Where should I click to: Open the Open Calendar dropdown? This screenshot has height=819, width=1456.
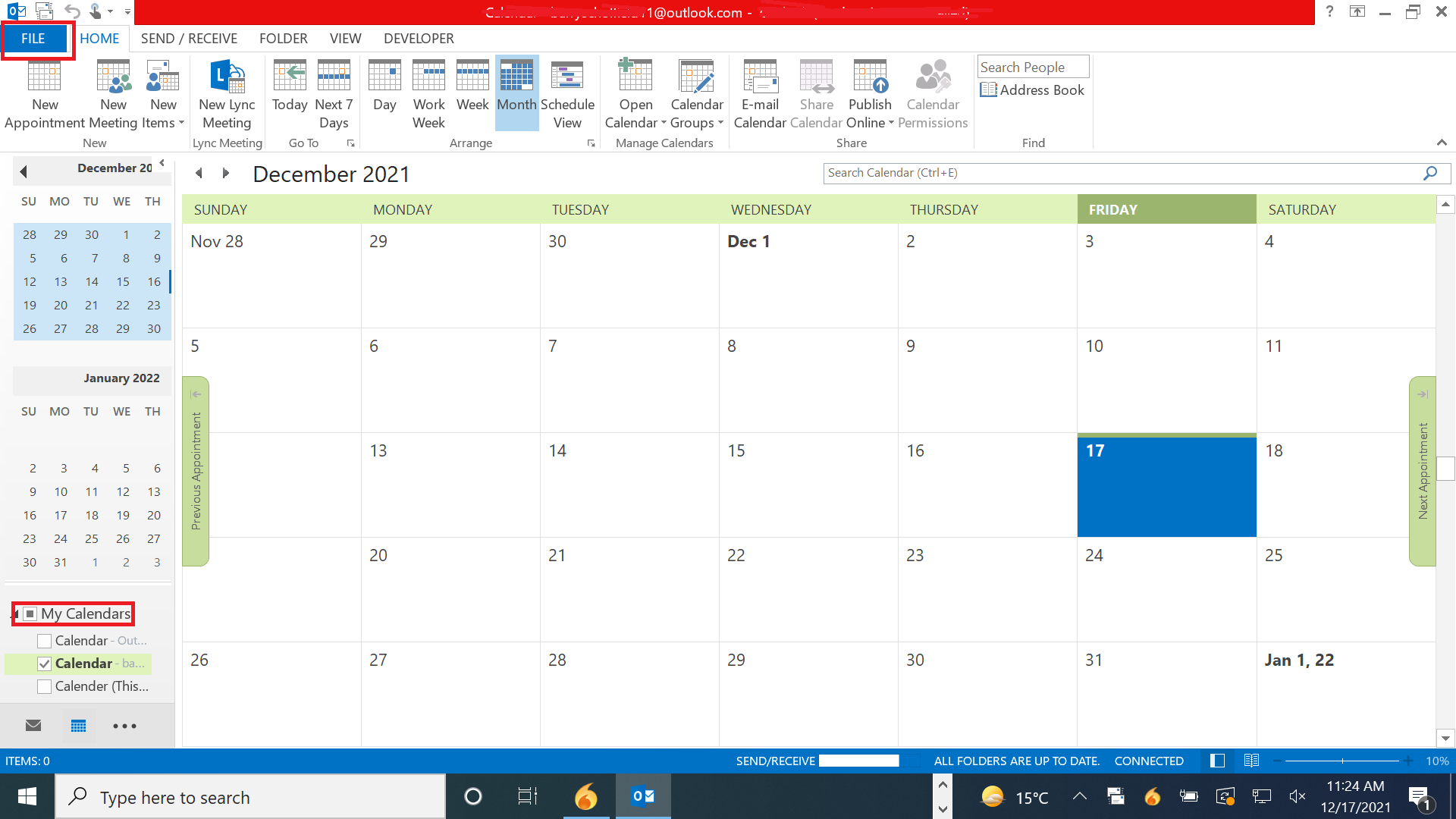[635, 95]
